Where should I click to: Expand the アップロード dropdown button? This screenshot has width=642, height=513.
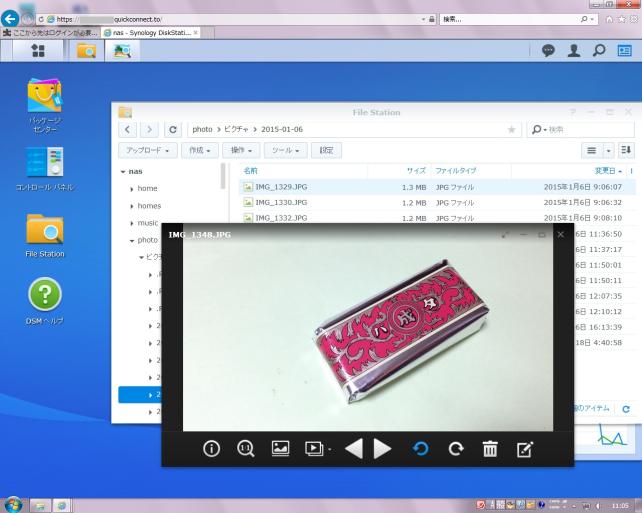click(x=147, y=150)
